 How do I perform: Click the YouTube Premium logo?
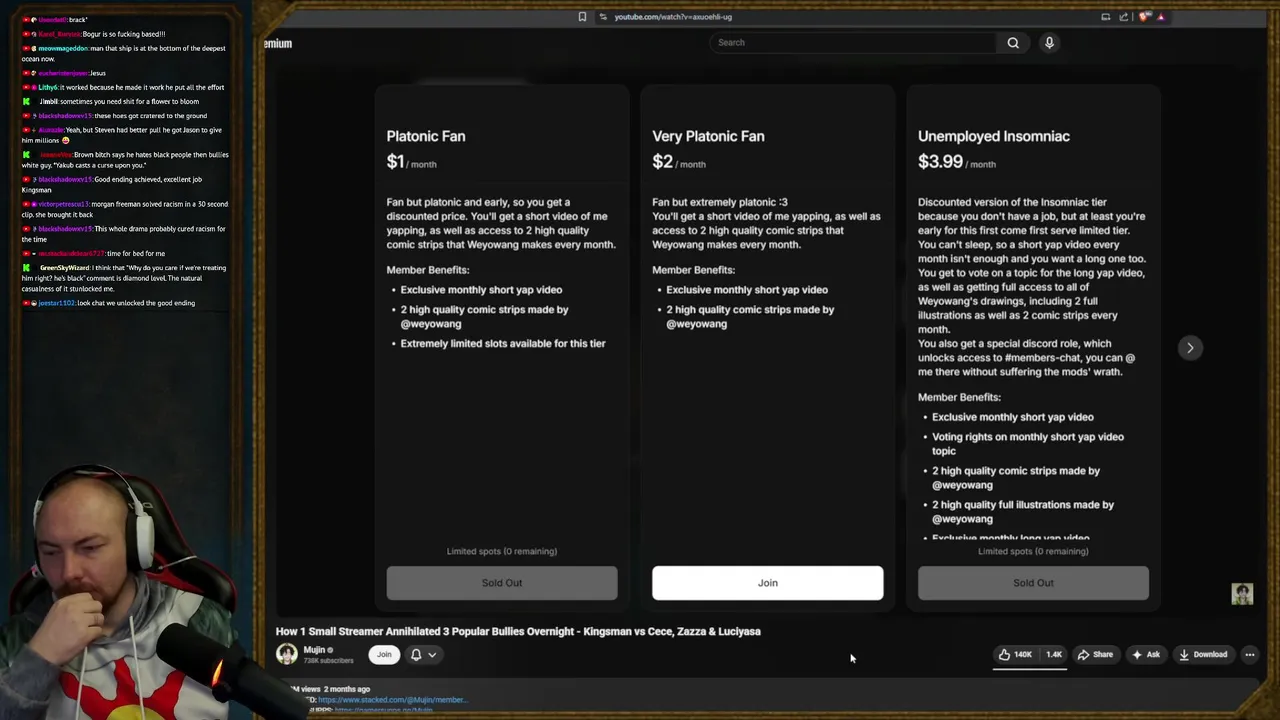point(278,43)
